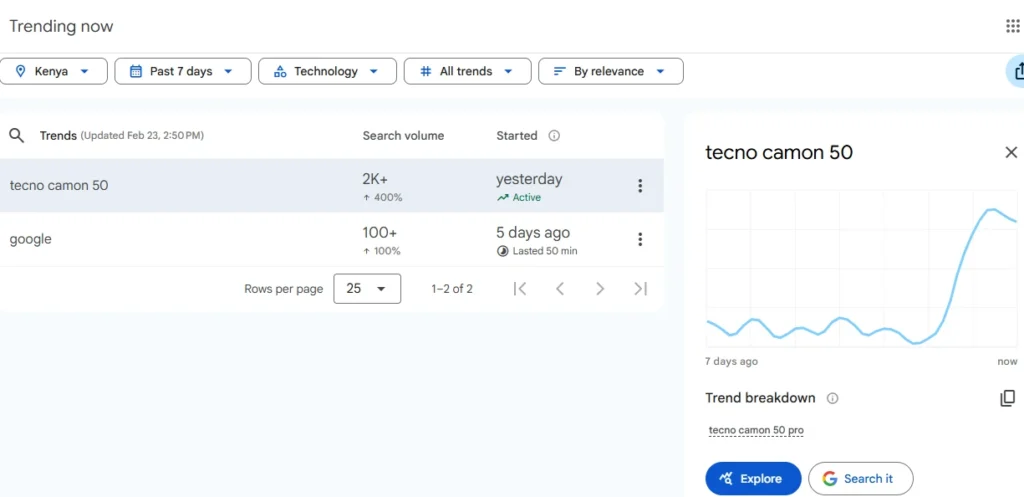The width and height of the screenshot is (1024, 497).
Task: Open the Past 7 days time filter
Action: click(183, 71)
